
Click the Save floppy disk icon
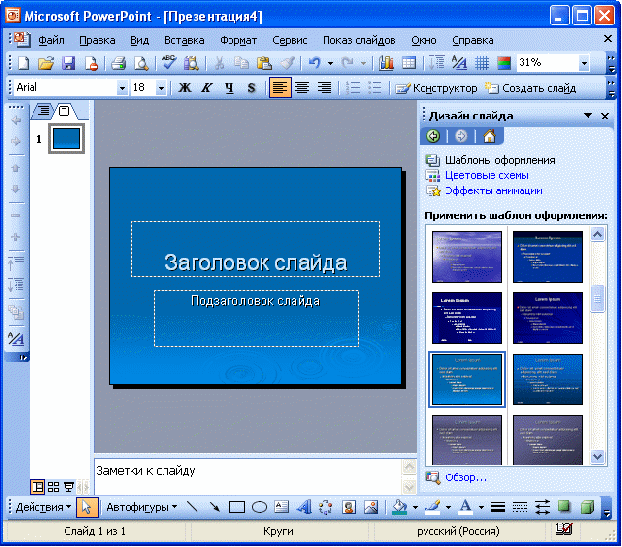[x=69, y=63]
